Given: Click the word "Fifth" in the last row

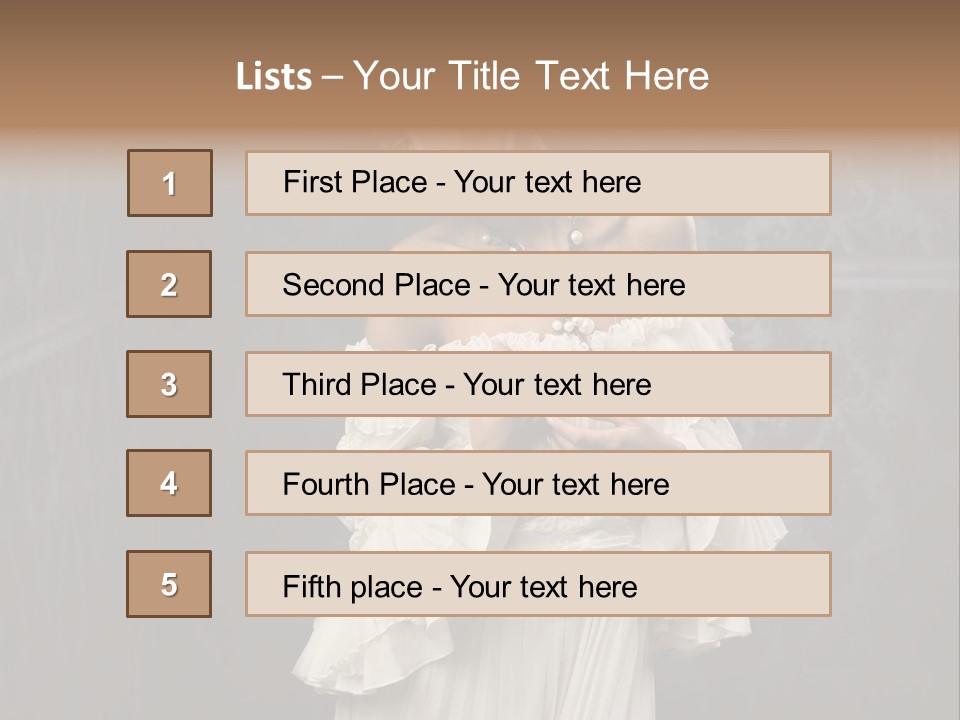Looking at the screenshot, I should [x=312, y=586].
